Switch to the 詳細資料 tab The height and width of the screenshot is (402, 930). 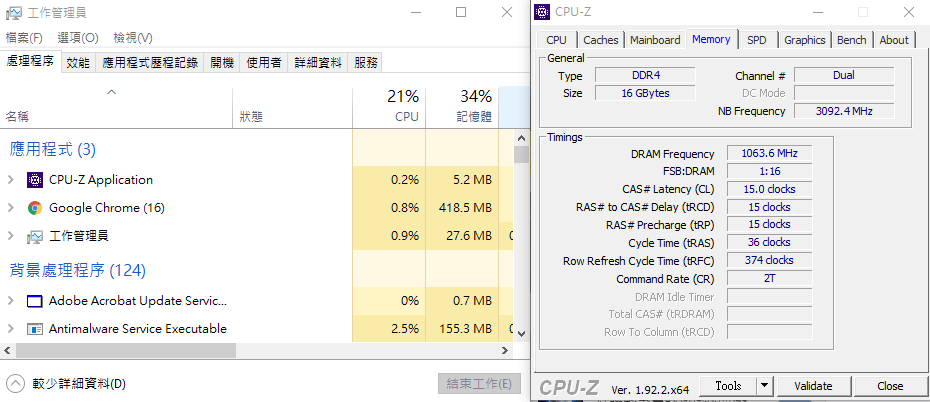[x=318, y=63]
